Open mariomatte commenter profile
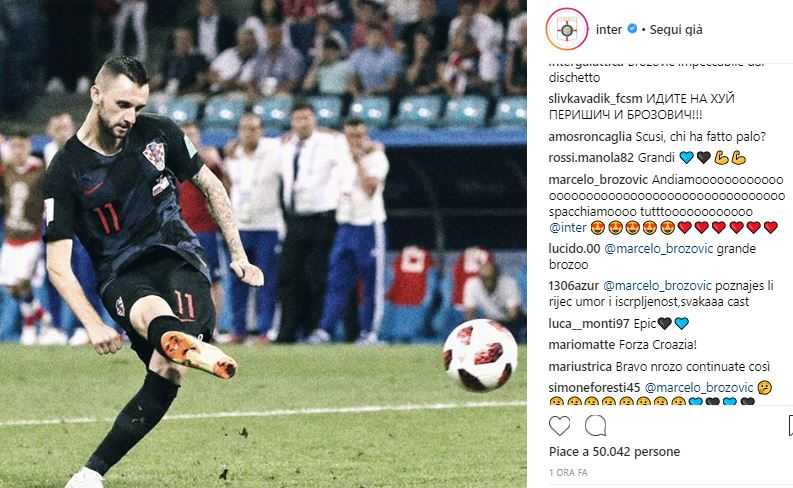This screenshot has width=793, height=488. pyautogui.click(x=582, y=345)
